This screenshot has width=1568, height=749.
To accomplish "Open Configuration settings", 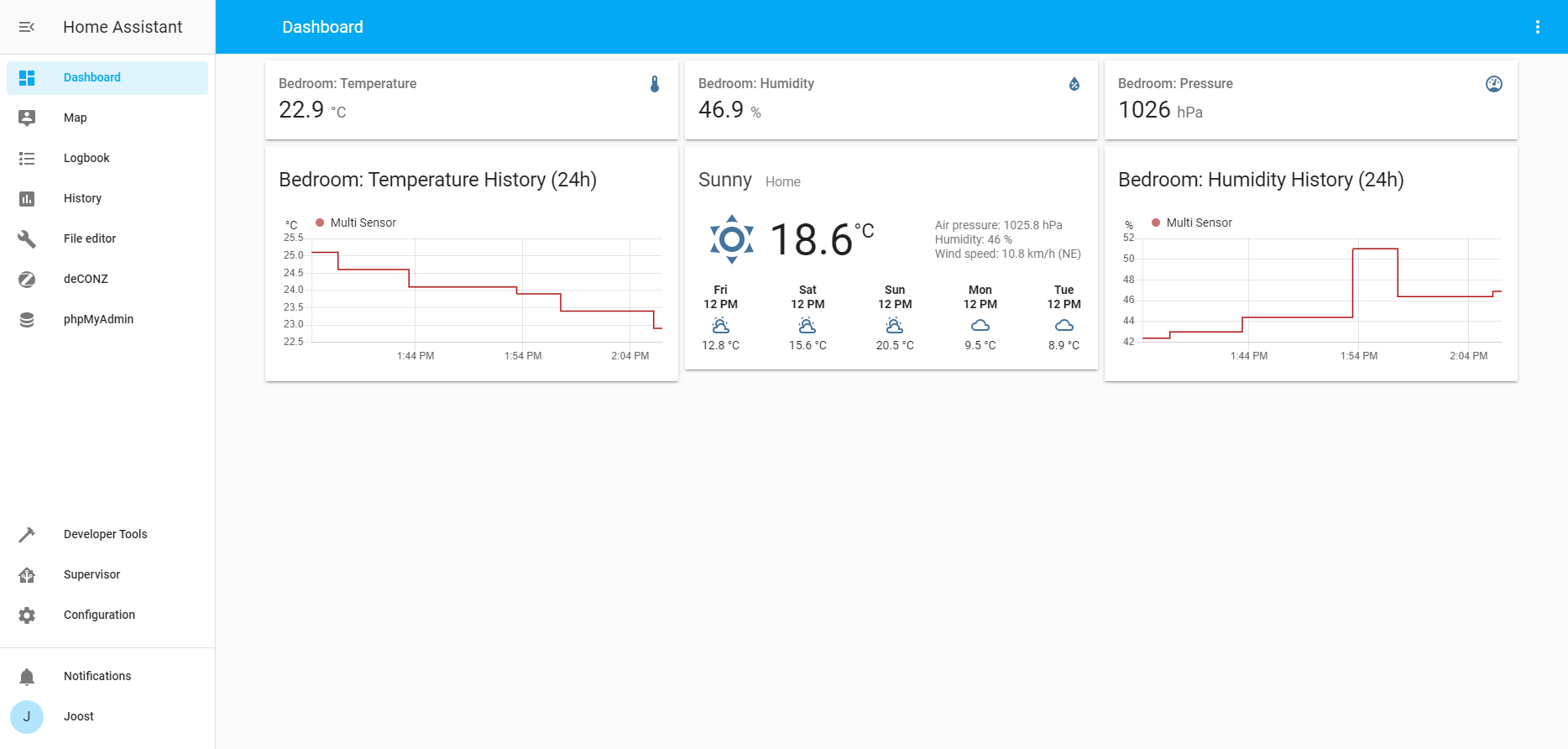I will tap(99, 615).
